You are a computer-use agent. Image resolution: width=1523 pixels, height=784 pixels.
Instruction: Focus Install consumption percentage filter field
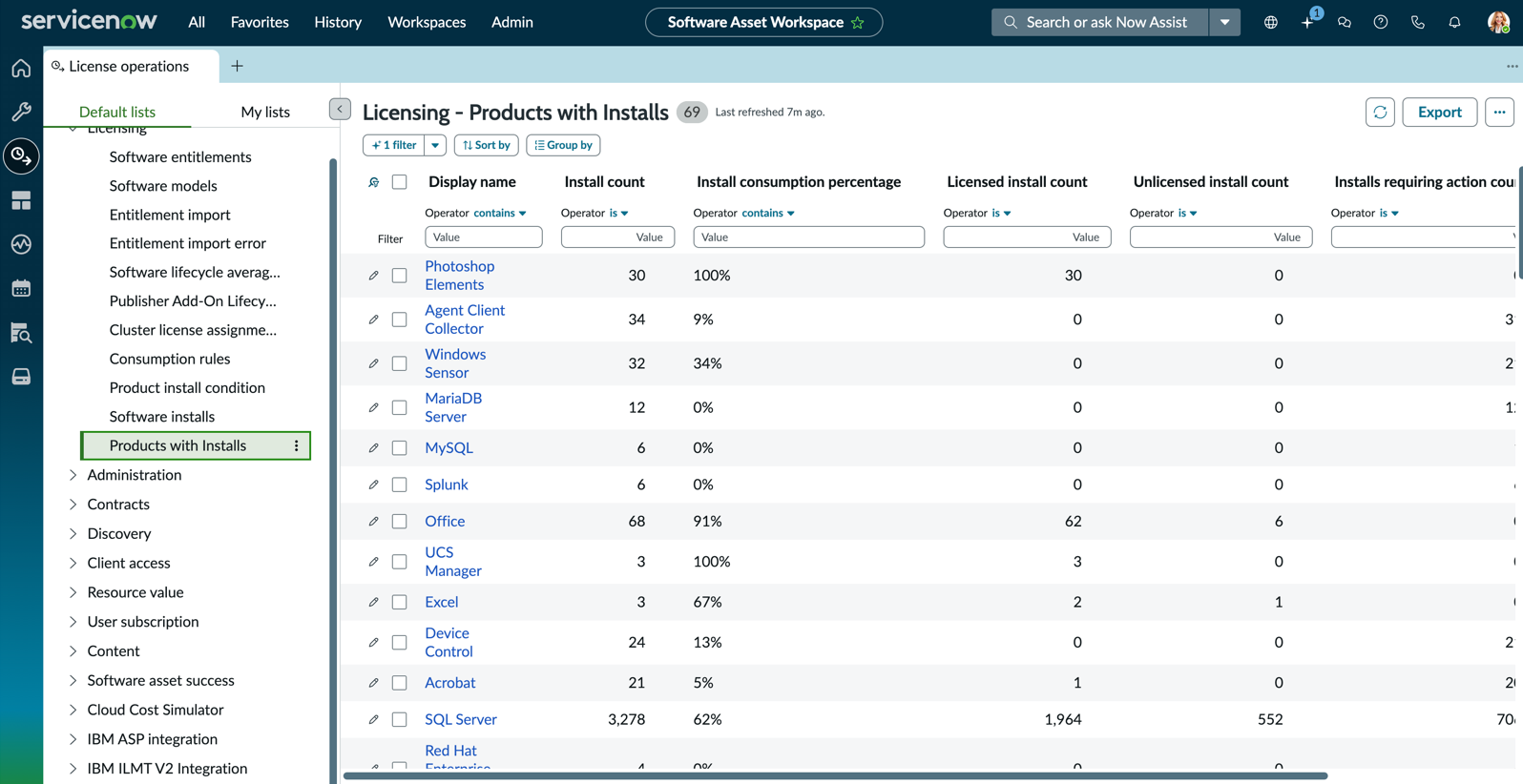[x=808, y=237]
